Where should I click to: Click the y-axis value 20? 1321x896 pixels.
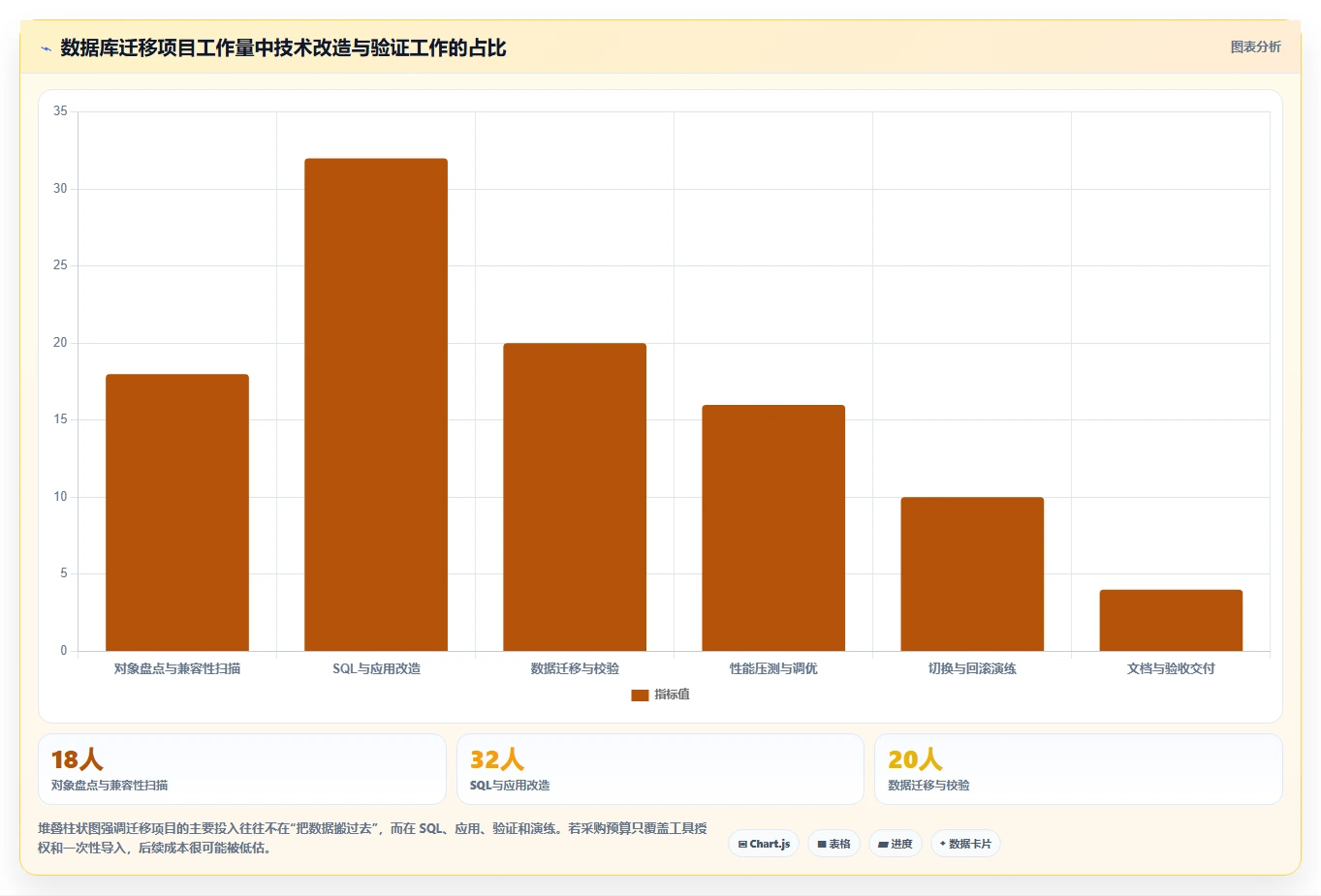60,343
